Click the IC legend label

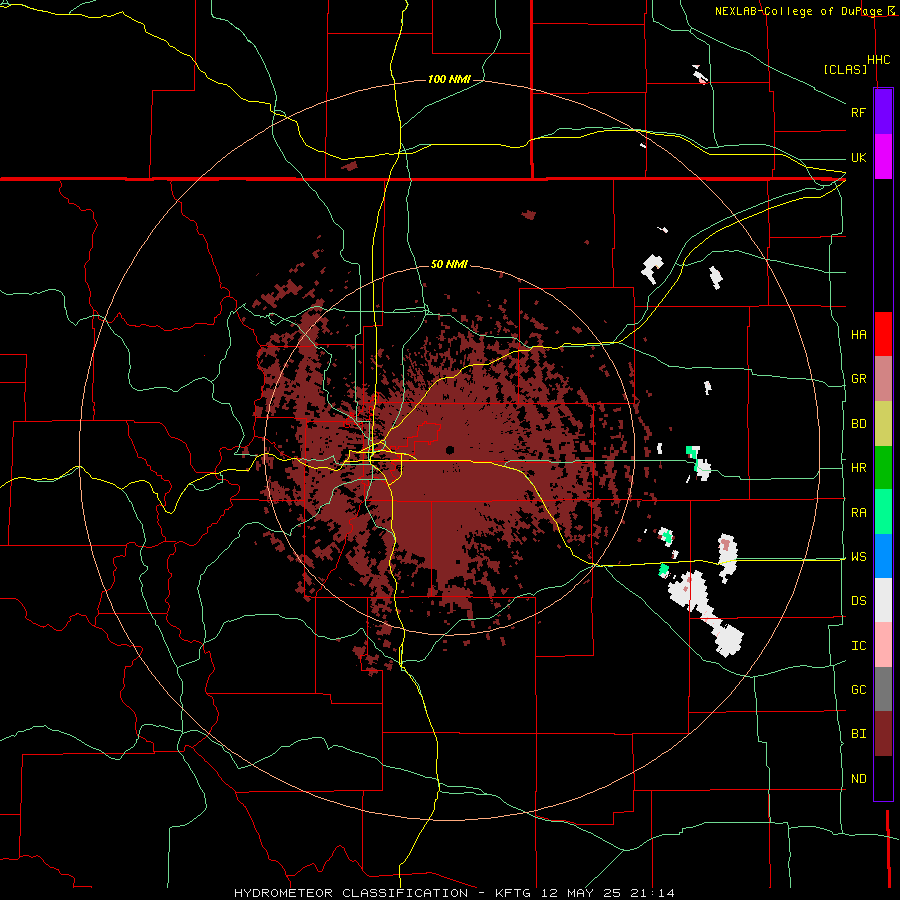point(859,646)
